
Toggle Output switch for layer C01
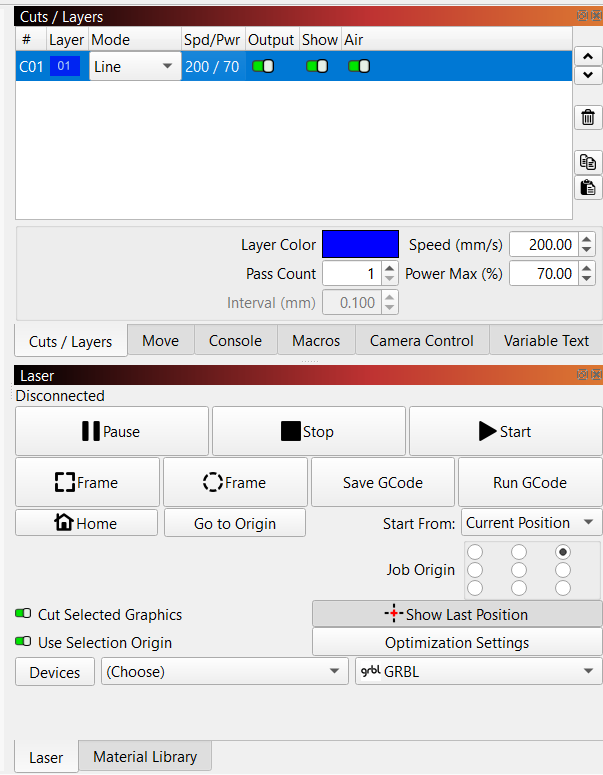pyautogui.click(x=263, y=67)
